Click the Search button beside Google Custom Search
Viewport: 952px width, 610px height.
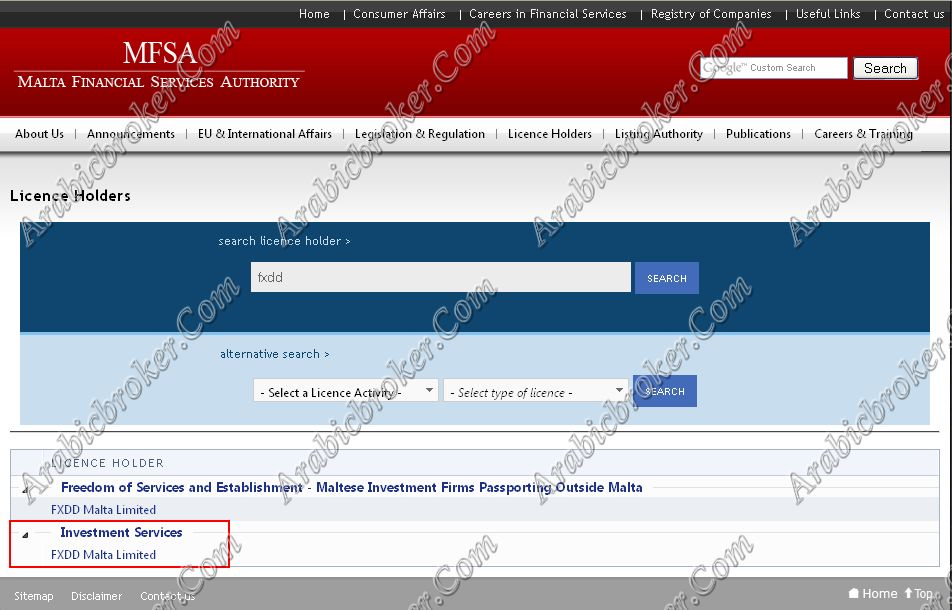[x=885, y=68]
